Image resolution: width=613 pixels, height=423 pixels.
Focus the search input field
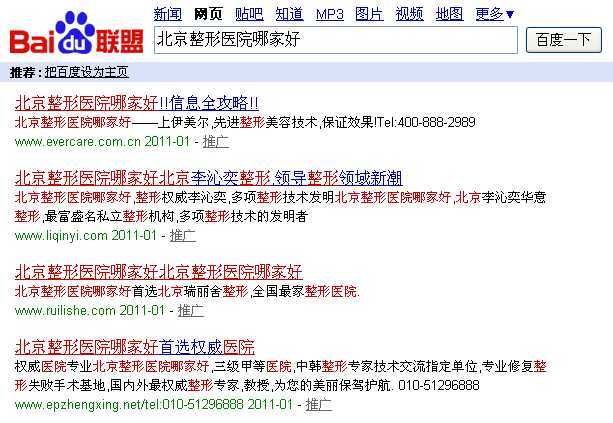point(336,40)
